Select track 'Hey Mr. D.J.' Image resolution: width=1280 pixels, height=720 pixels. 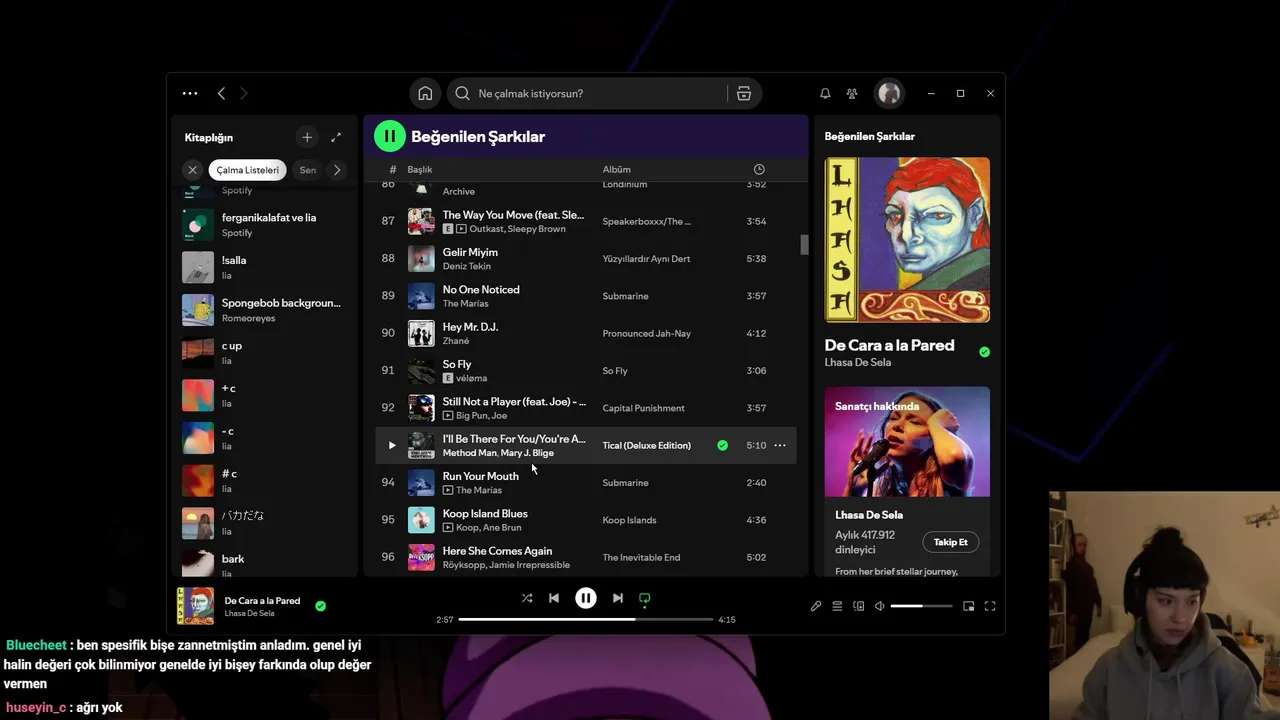point(470,327)
